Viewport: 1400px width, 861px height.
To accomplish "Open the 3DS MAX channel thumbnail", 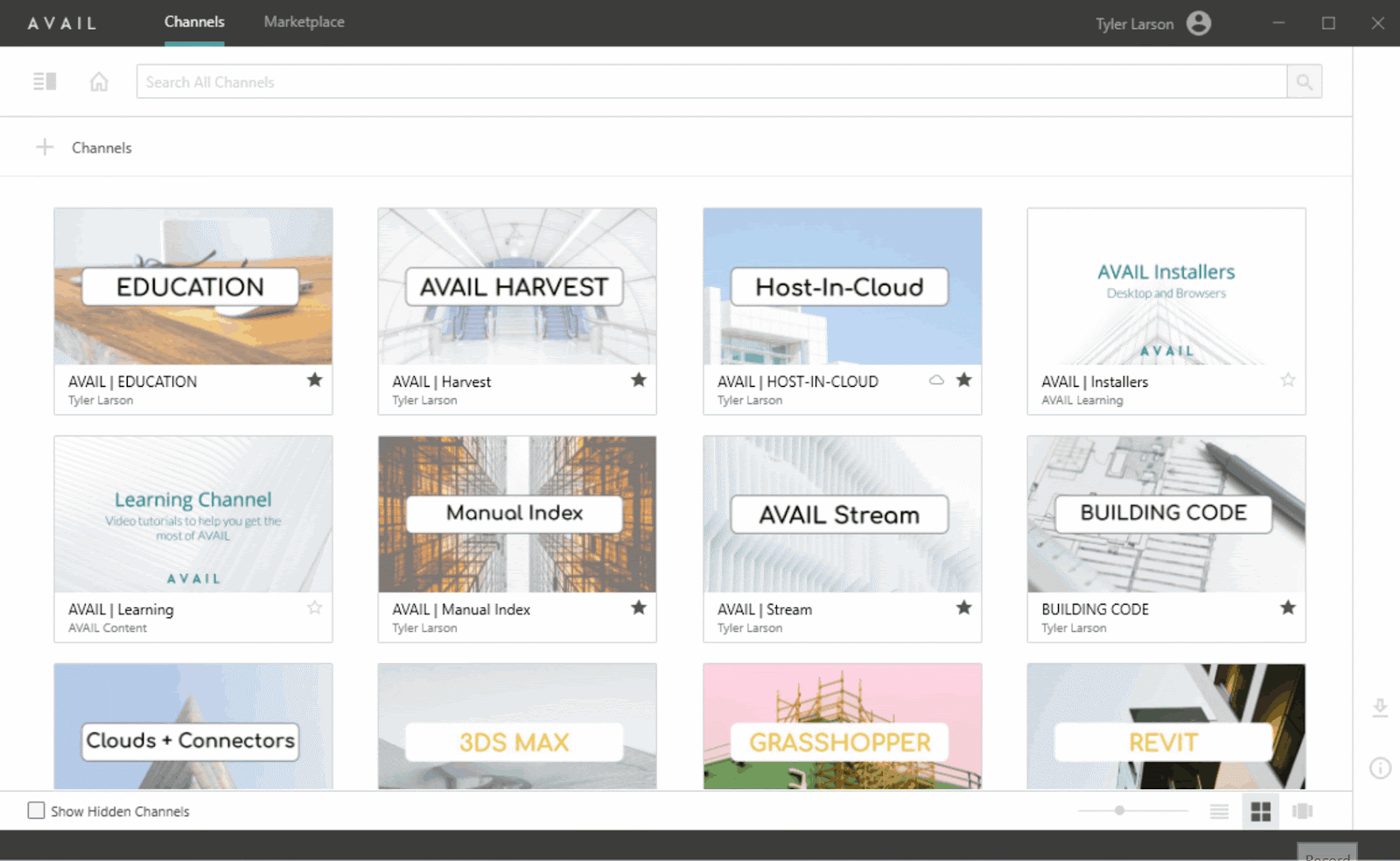I will 517,726.
